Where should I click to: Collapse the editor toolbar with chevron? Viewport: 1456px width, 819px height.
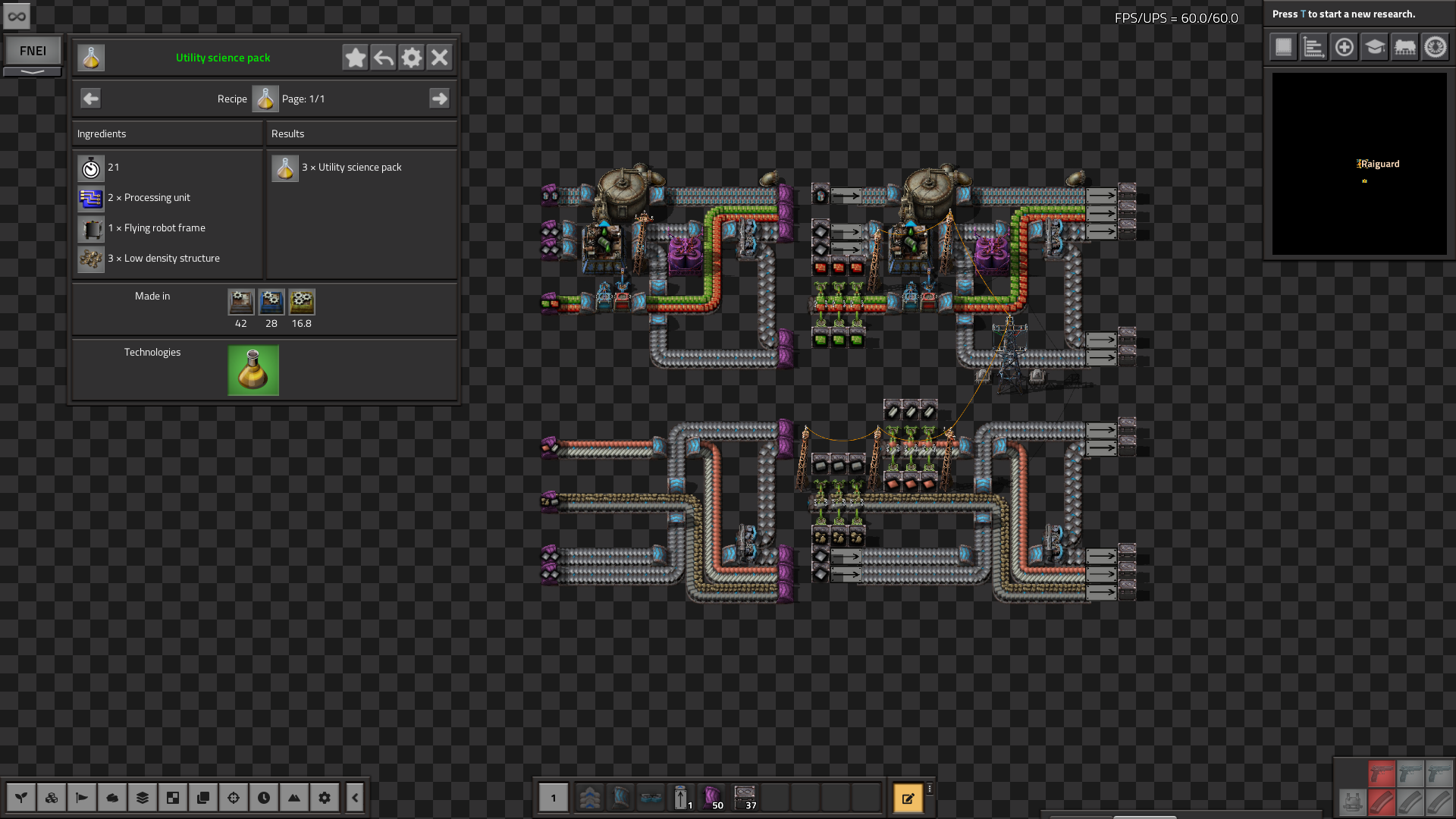point(355,798)
